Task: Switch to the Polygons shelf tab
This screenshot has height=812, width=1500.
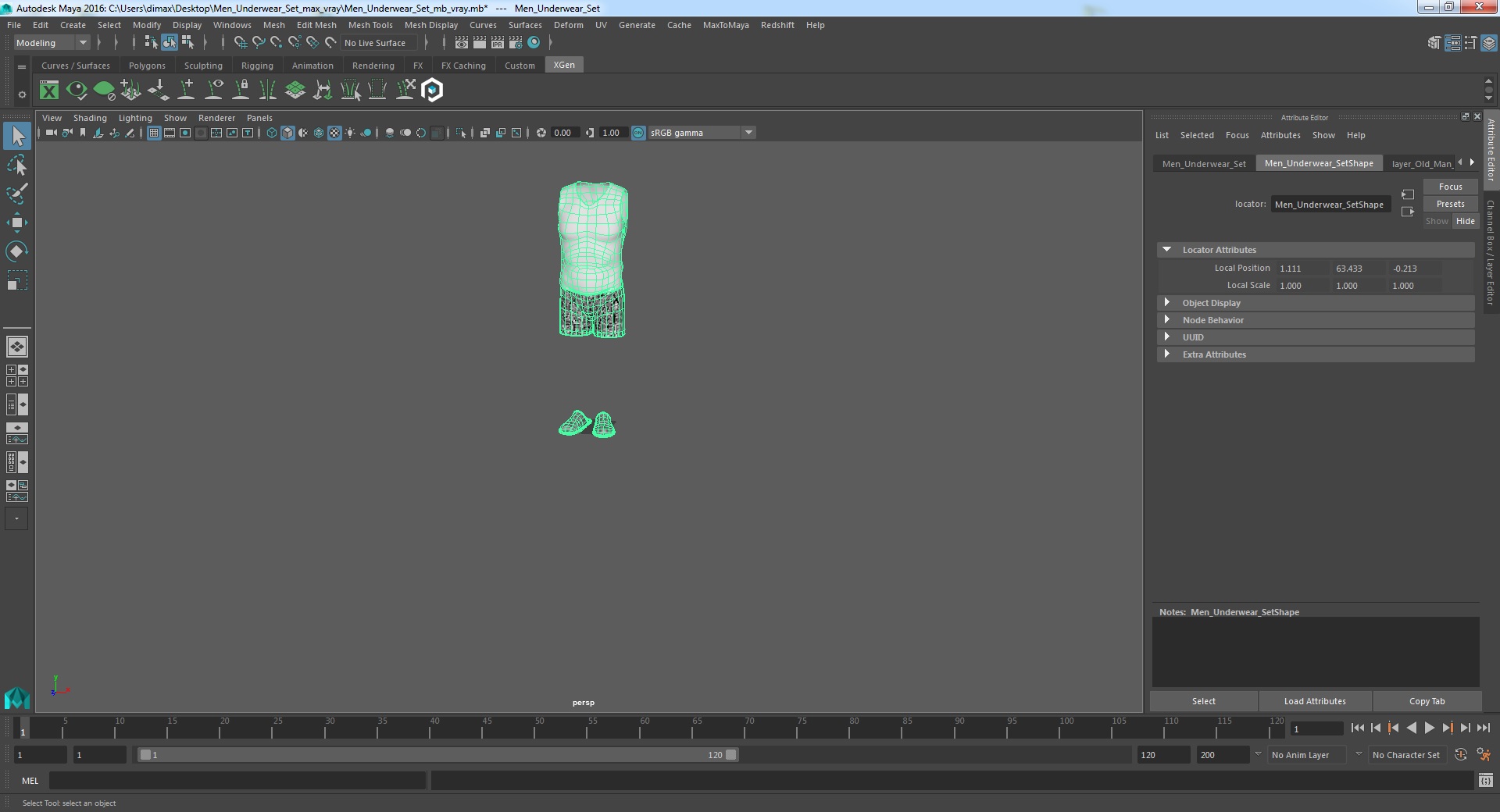Action: click(147, 66)
